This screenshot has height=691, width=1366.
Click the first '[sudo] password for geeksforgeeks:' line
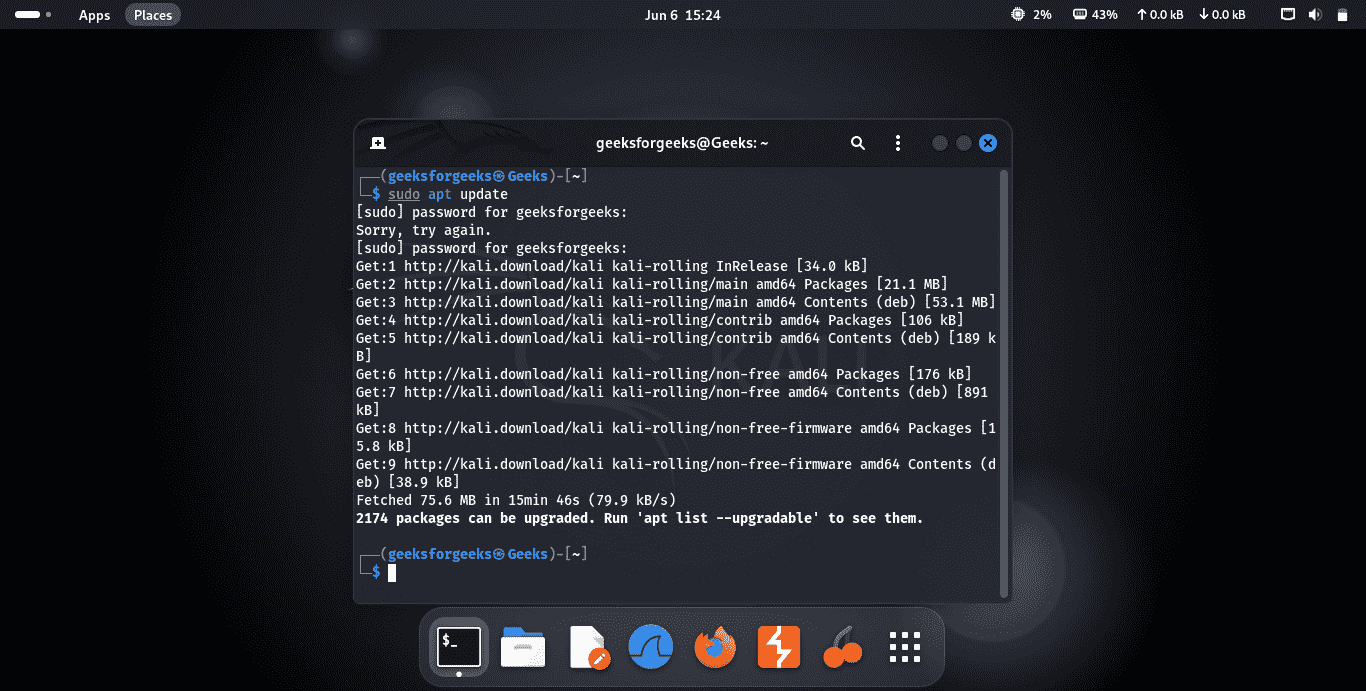click(x=492, y=212)
